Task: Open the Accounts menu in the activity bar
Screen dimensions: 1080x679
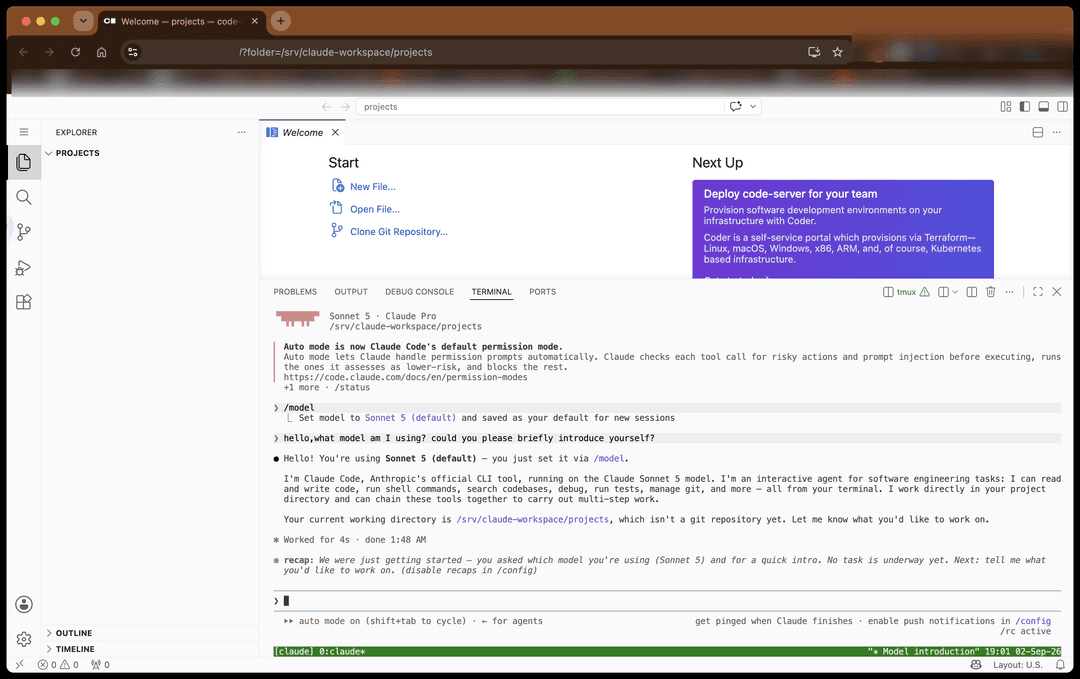Action: pos(23,605)
